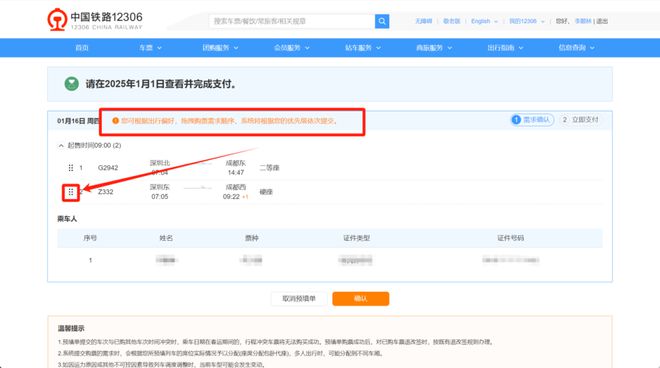
Task: Grab the drag handle for train G2942
Action: (x=71, y=168)
